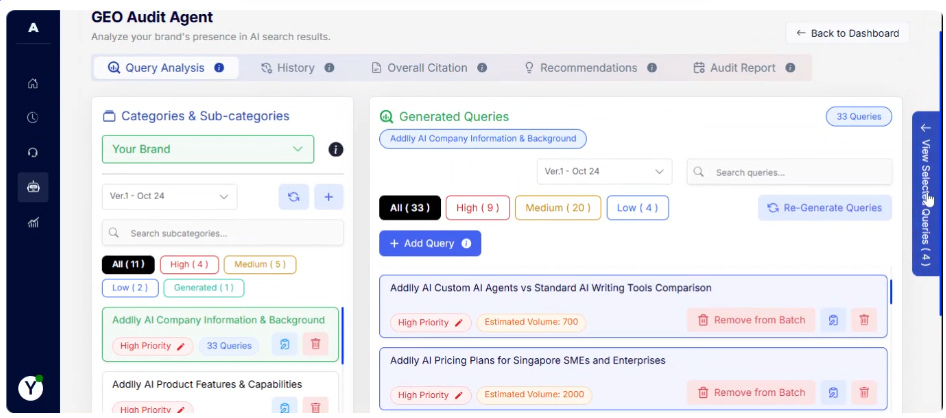Copy the Company Information & Background subcategory
The width and height of the screenshot is (946, 418).
285,344
